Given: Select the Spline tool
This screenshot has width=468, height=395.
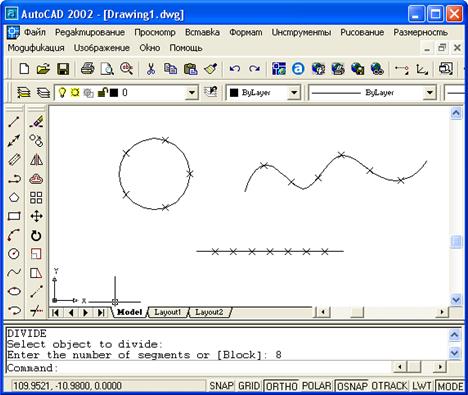Looking at the screenshot, I should click(14, 273).
